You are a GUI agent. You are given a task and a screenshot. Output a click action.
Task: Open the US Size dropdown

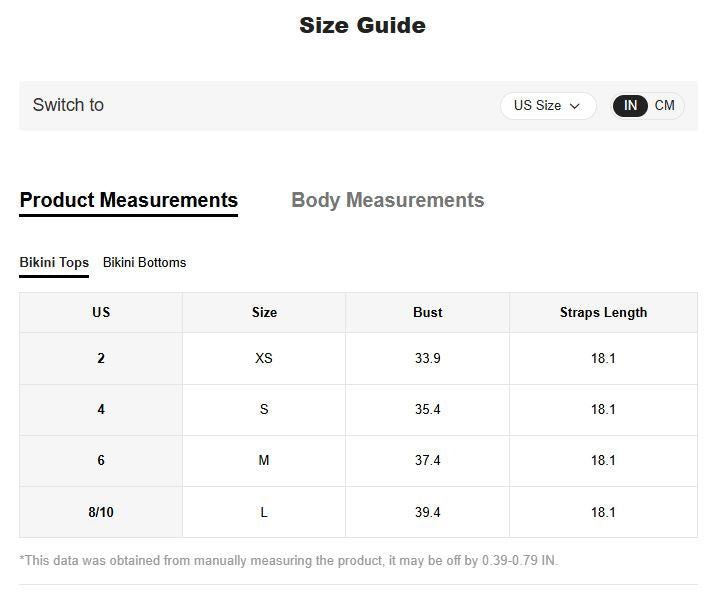pos(548,106)
